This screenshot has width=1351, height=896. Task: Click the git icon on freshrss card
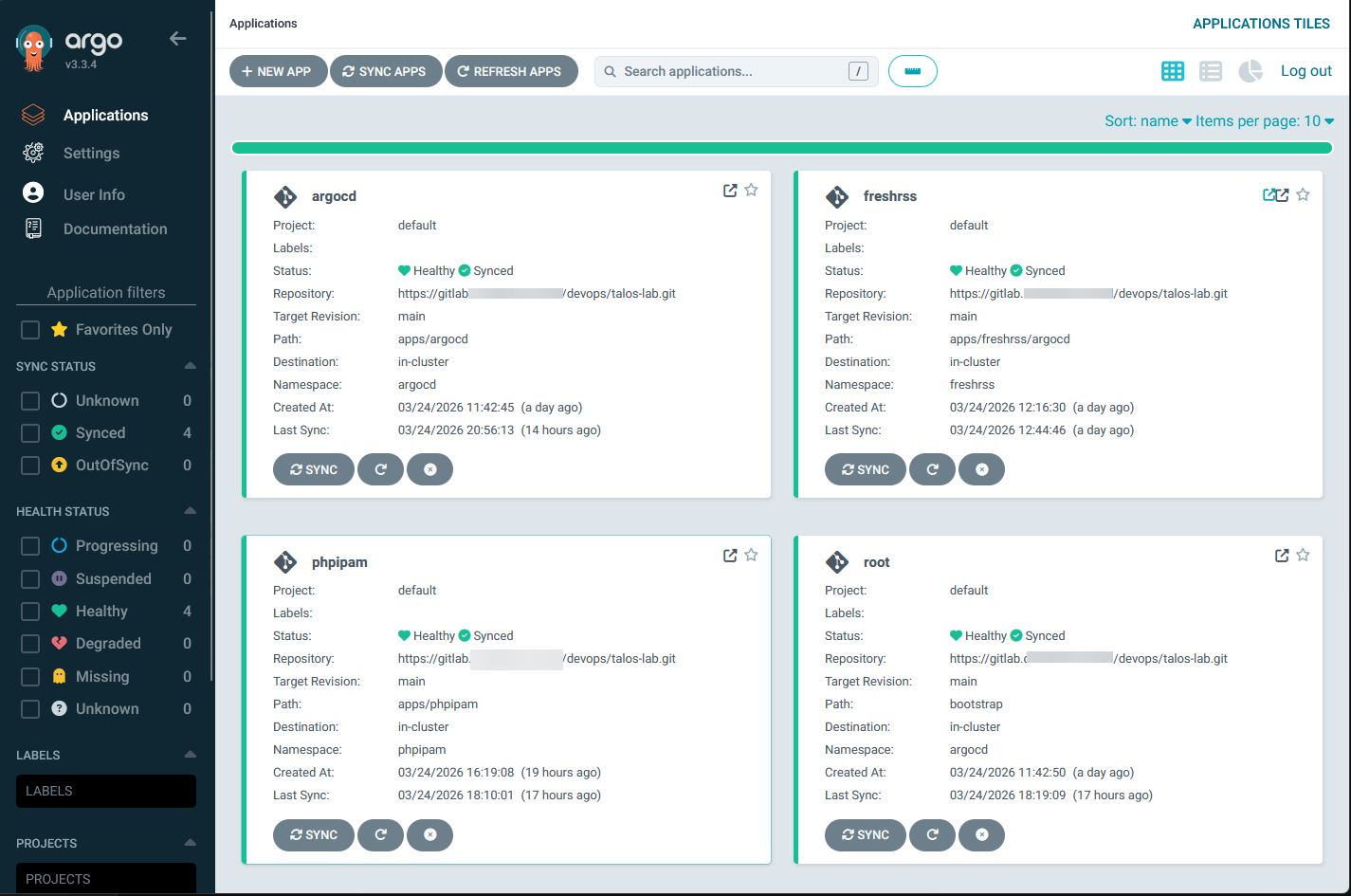837,196
